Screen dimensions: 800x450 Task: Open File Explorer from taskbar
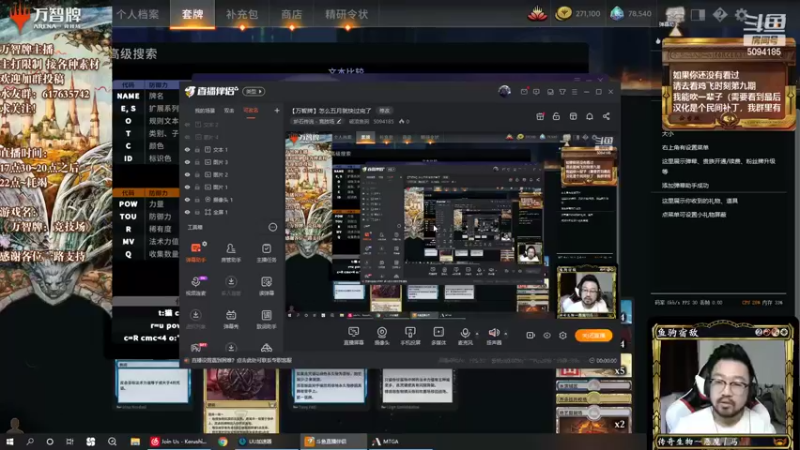[135, 441]
